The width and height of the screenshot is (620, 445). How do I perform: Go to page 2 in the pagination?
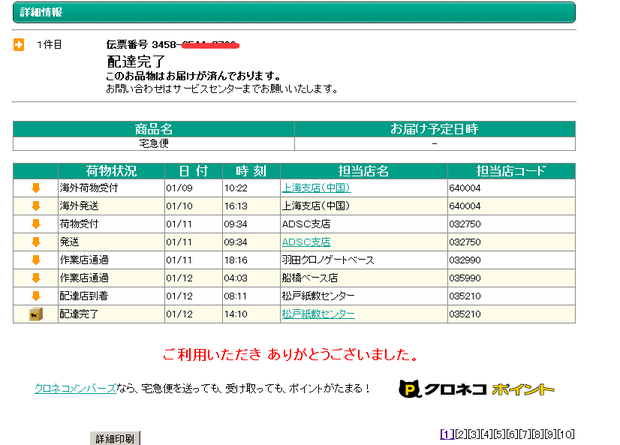[459, 434]
